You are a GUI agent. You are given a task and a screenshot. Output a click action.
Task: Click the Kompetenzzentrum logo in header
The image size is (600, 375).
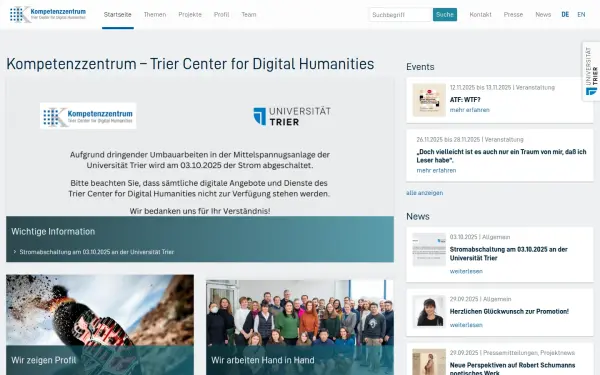click(48, 14)
